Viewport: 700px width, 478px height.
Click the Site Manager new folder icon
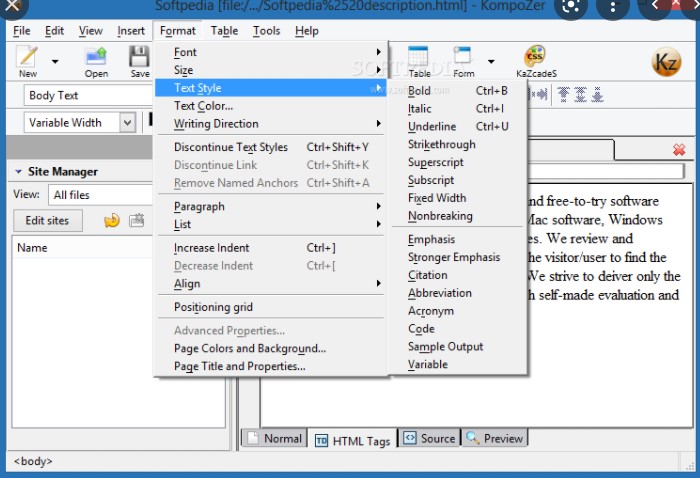137,220
